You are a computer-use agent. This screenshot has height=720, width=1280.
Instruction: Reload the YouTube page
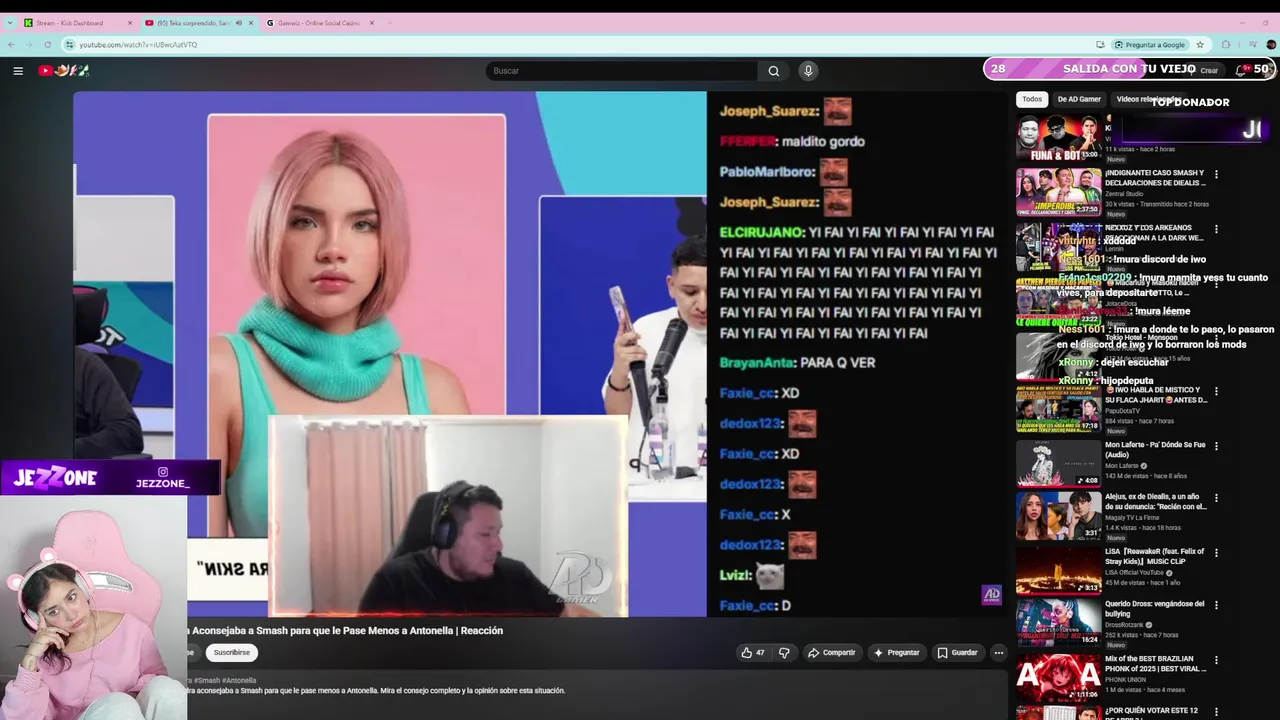point(49,44)
